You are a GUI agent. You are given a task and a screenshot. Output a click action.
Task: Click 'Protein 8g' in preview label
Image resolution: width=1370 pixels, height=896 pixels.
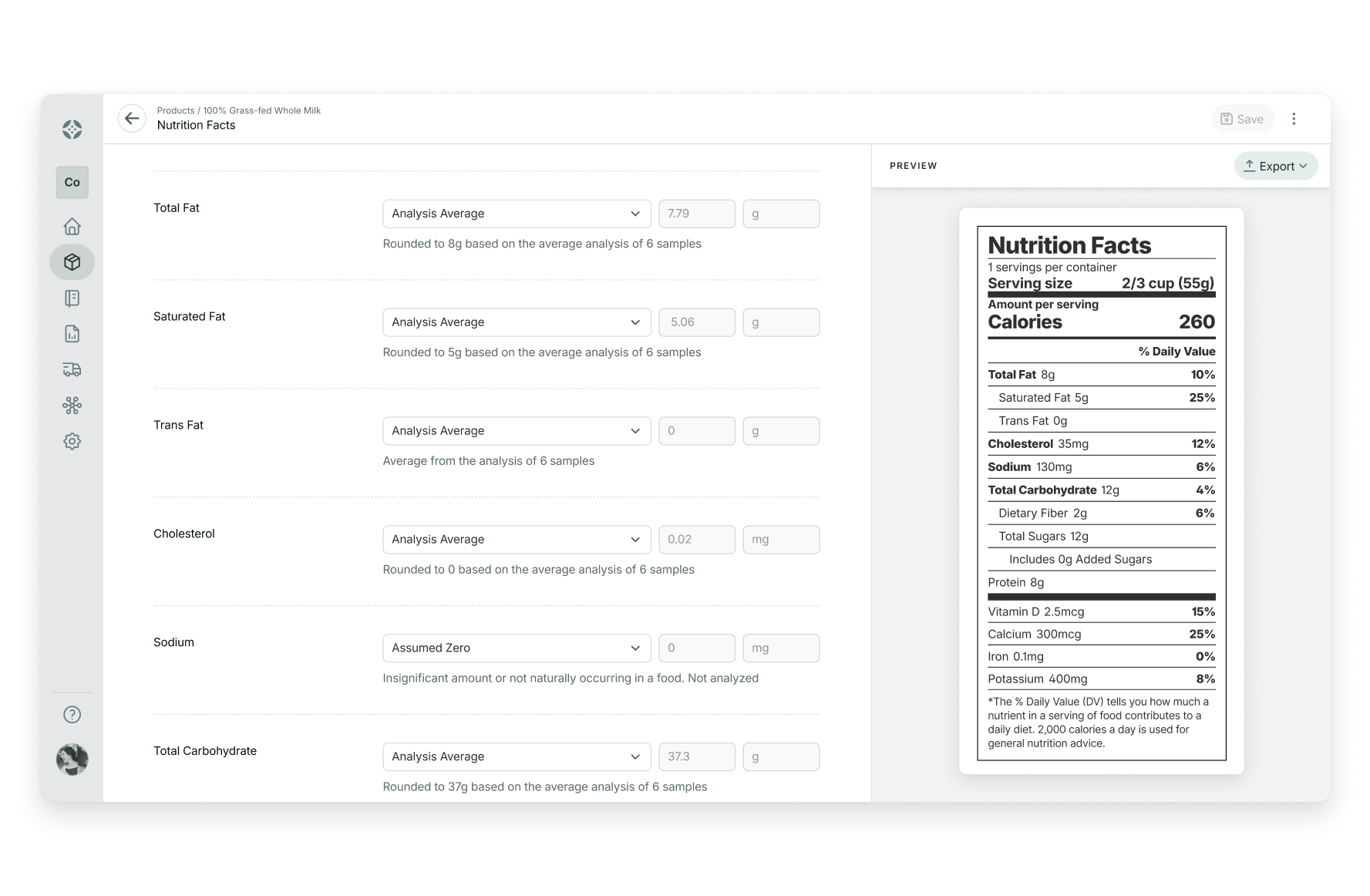pos(1015,583)
